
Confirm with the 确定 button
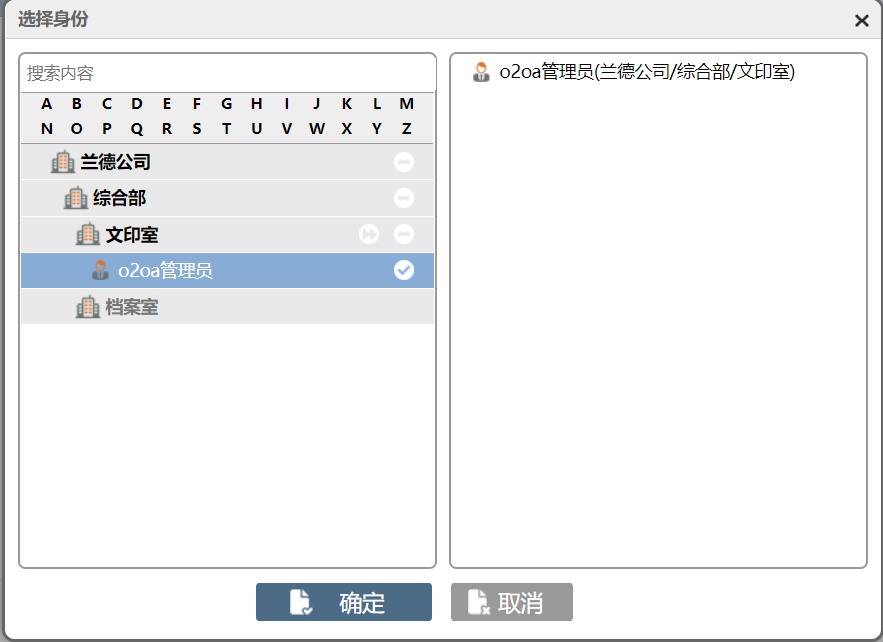344,603
